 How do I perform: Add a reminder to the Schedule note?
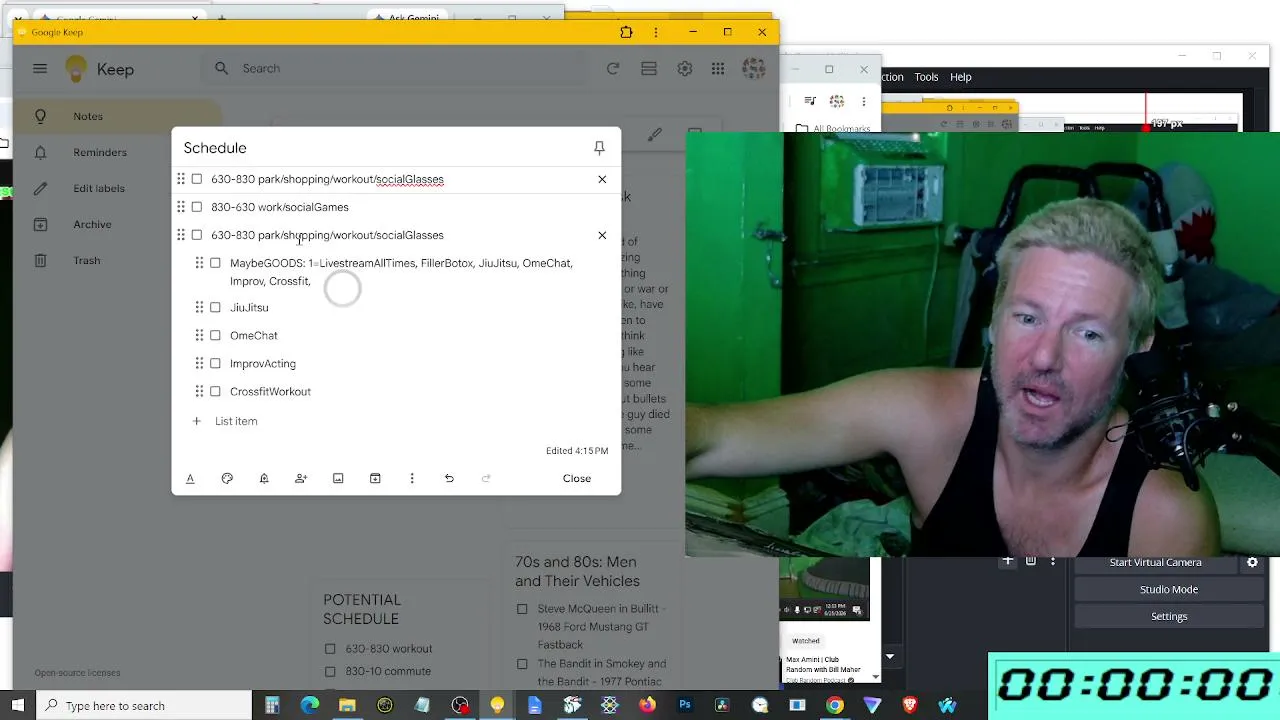(x=264, y=479)
